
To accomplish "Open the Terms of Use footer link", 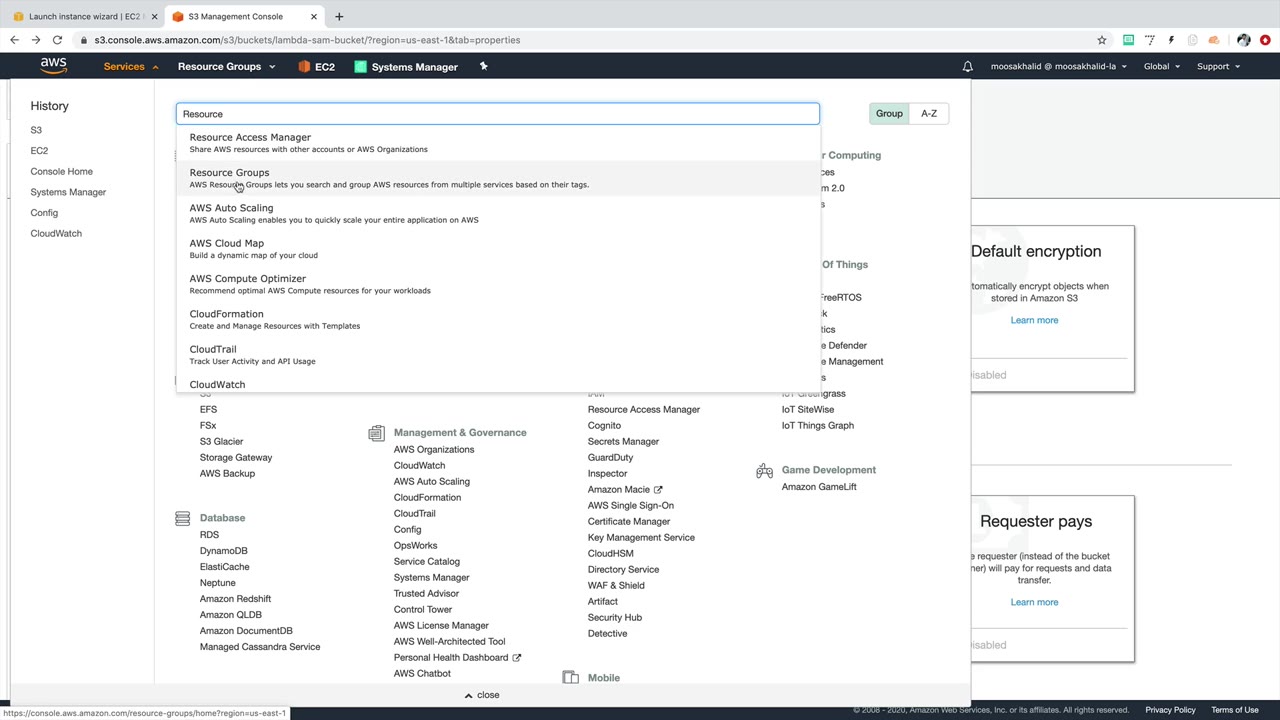I will [1235, 710].
